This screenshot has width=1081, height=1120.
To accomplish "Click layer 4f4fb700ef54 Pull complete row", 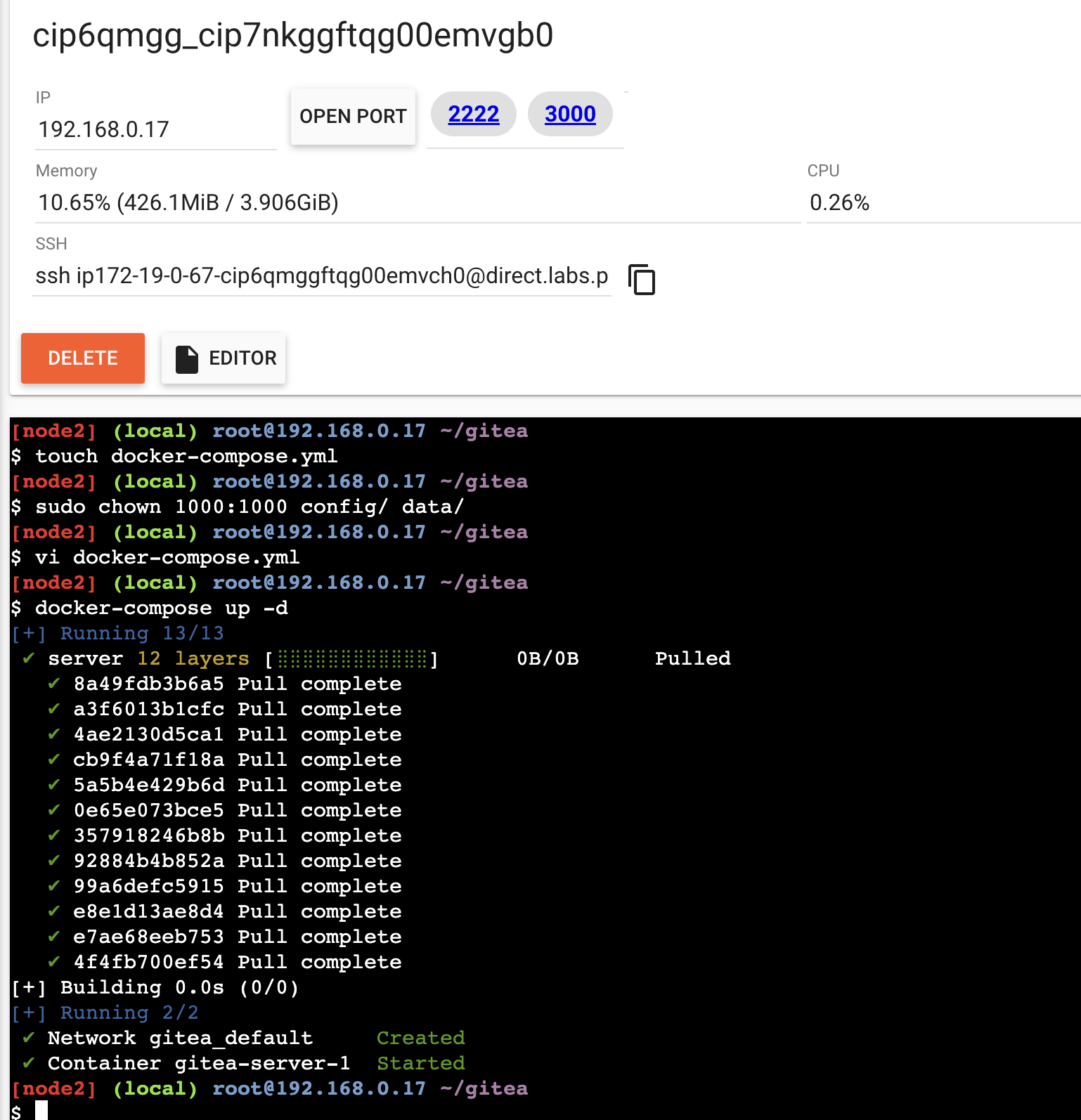I will pyautogui.click(x=225, y=962).
